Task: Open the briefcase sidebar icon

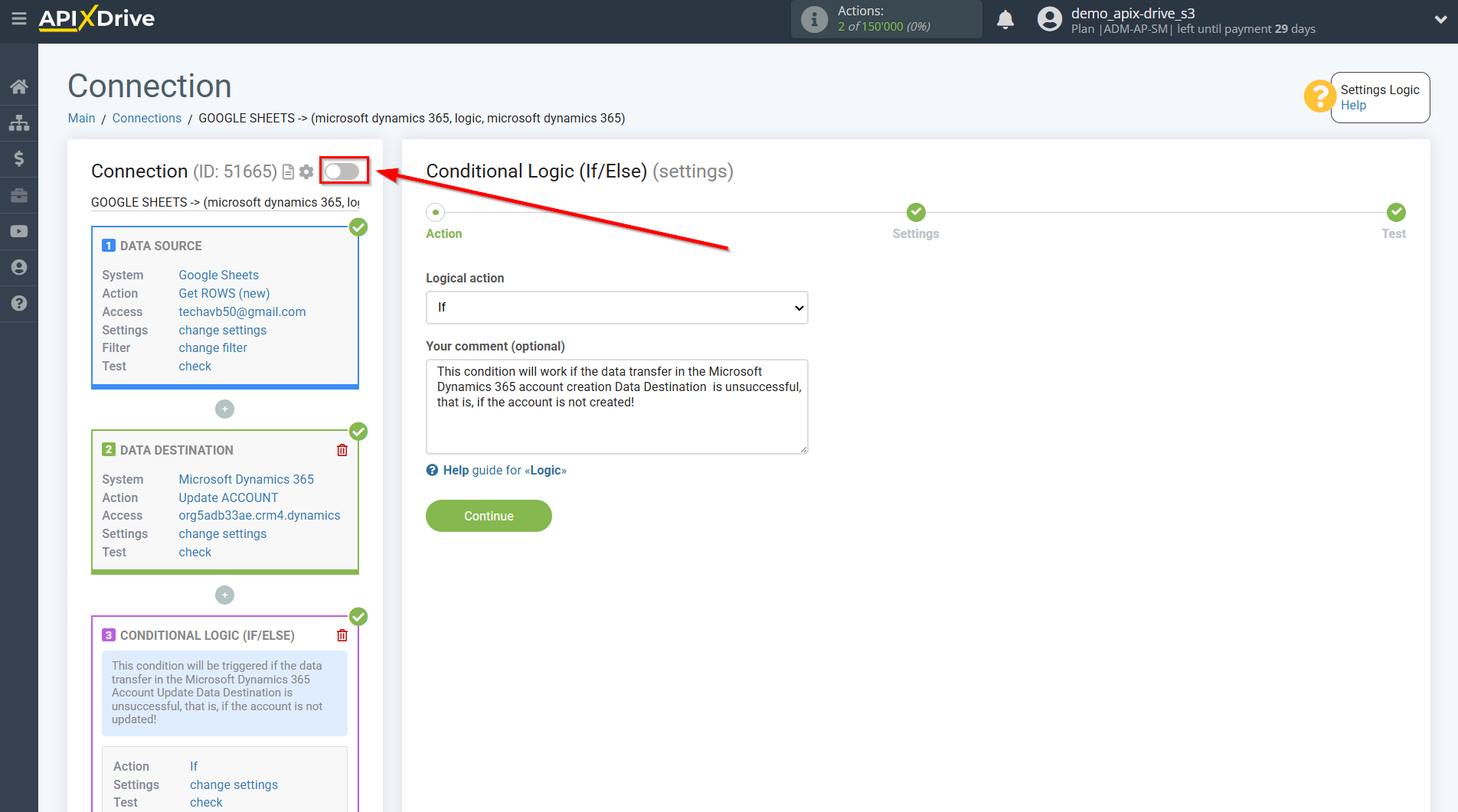Action: [19, 195]
